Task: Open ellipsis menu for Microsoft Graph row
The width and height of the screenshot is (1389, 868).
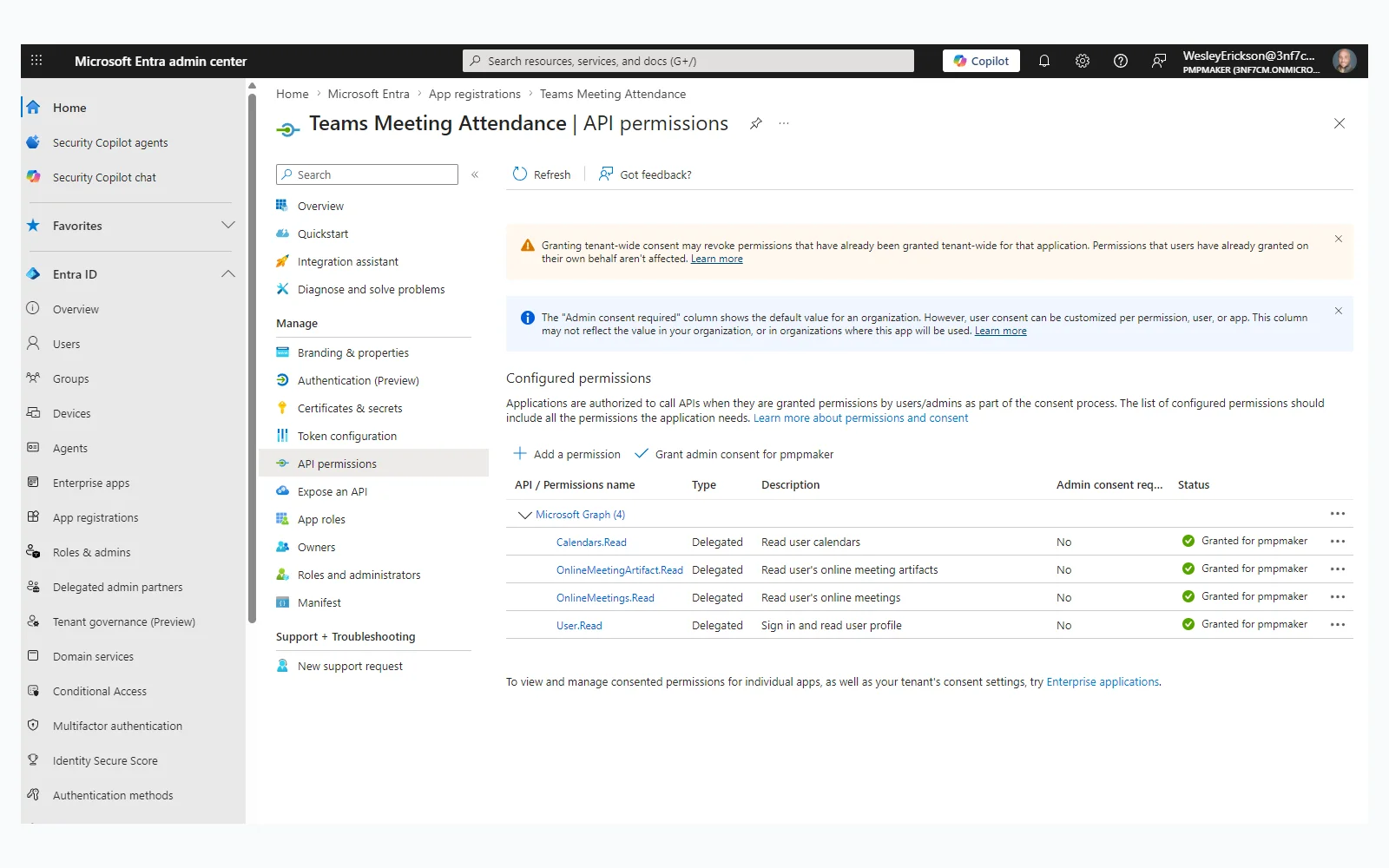Action: tap(1338, 514)
